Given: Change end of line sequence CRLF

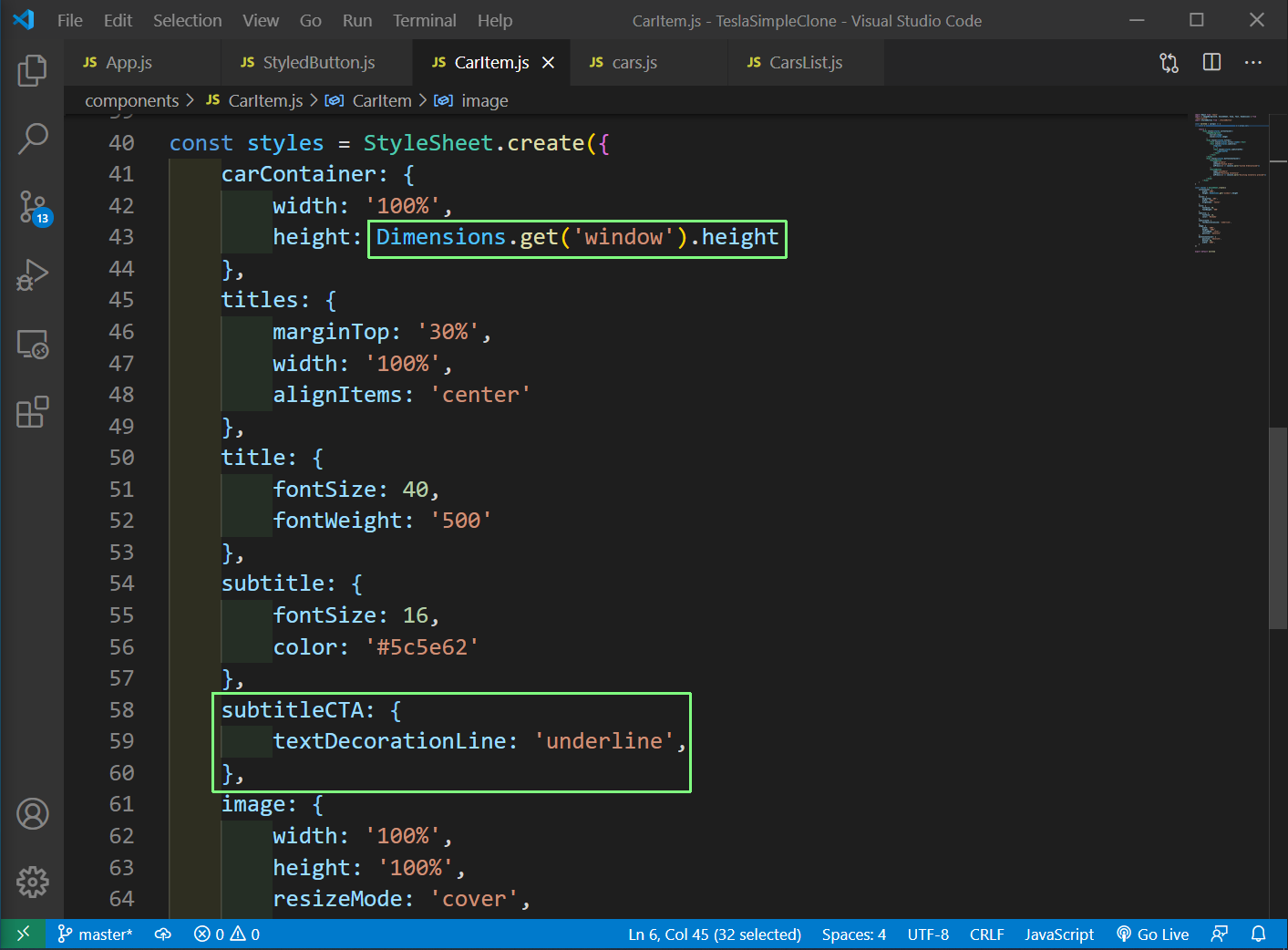Looking at the screenshot, I should pos(986,934).
